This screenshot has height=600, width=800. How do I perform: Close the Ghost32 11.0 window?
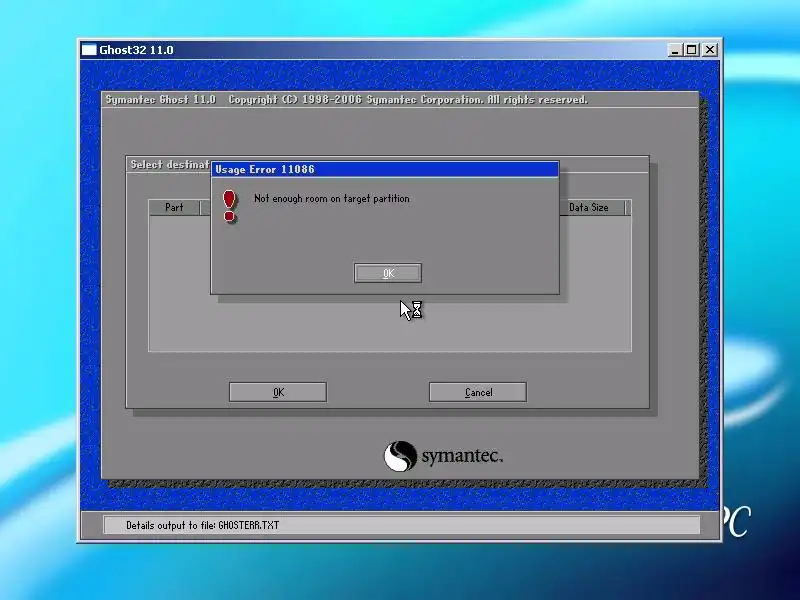[x=710, y=49]
